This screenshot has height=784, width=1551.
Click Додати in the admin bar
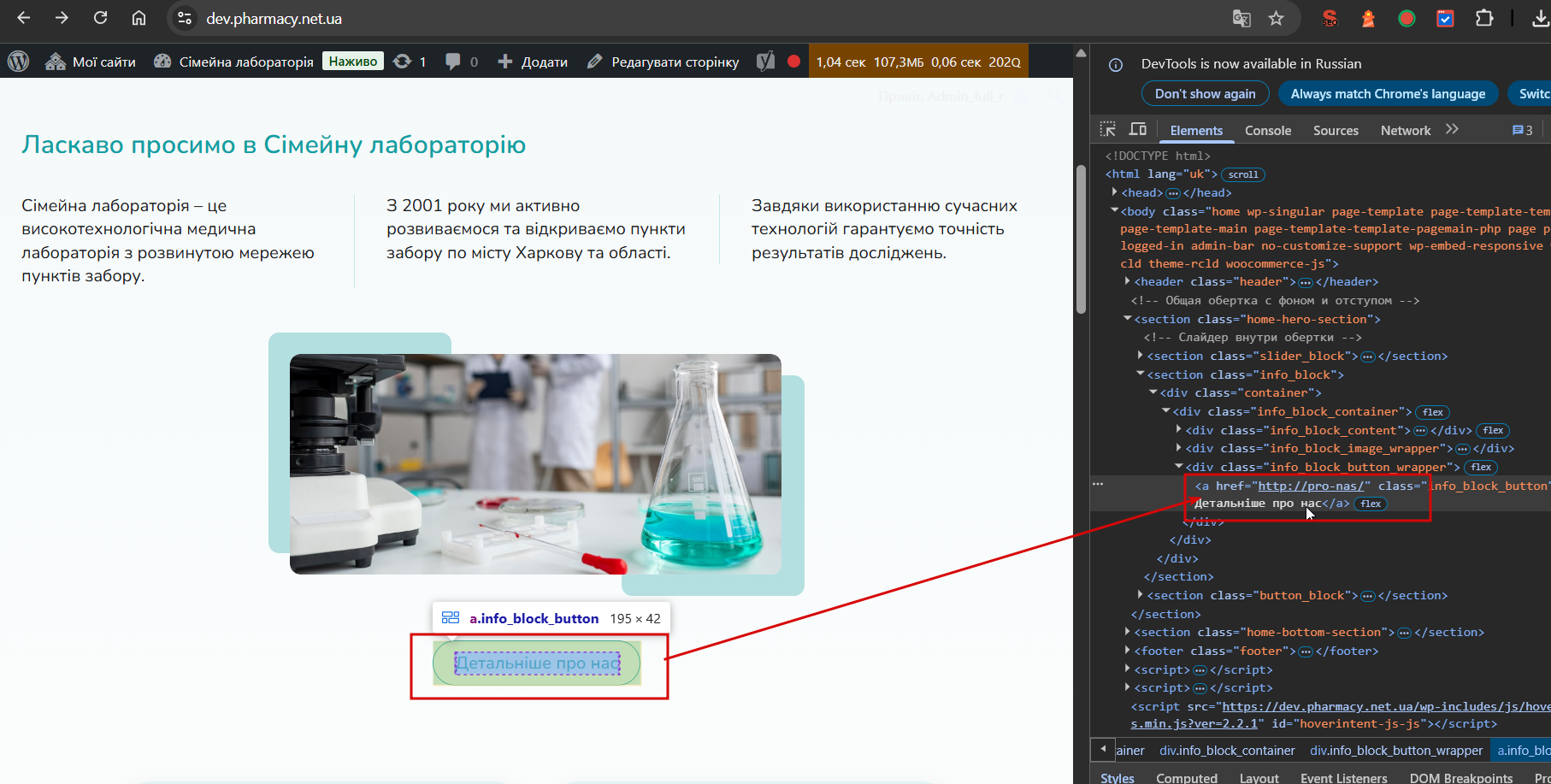coord(533,62)
